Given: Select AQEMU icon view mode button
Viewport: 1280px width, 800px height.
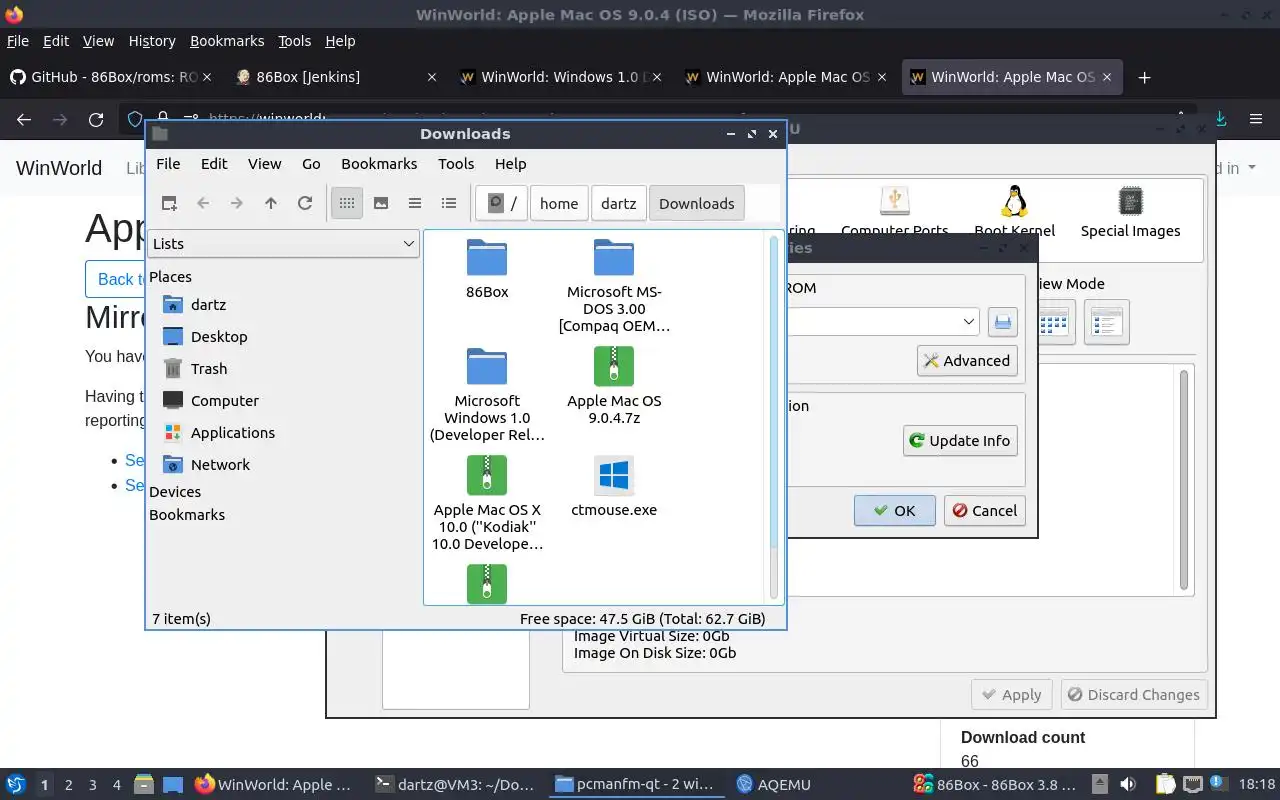Looking at the screenshot, I should pos(1054,322).
